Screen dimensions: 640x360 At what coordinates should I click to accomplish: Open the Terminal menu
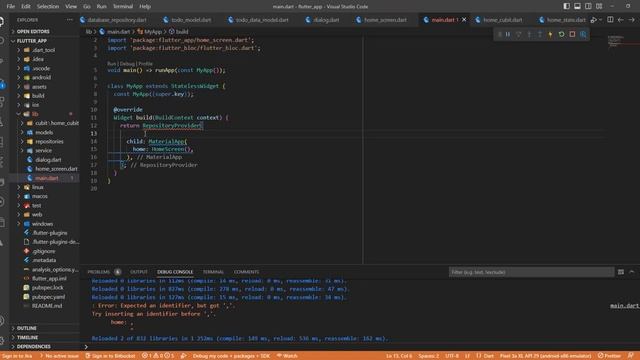click(x=123, y=6)
